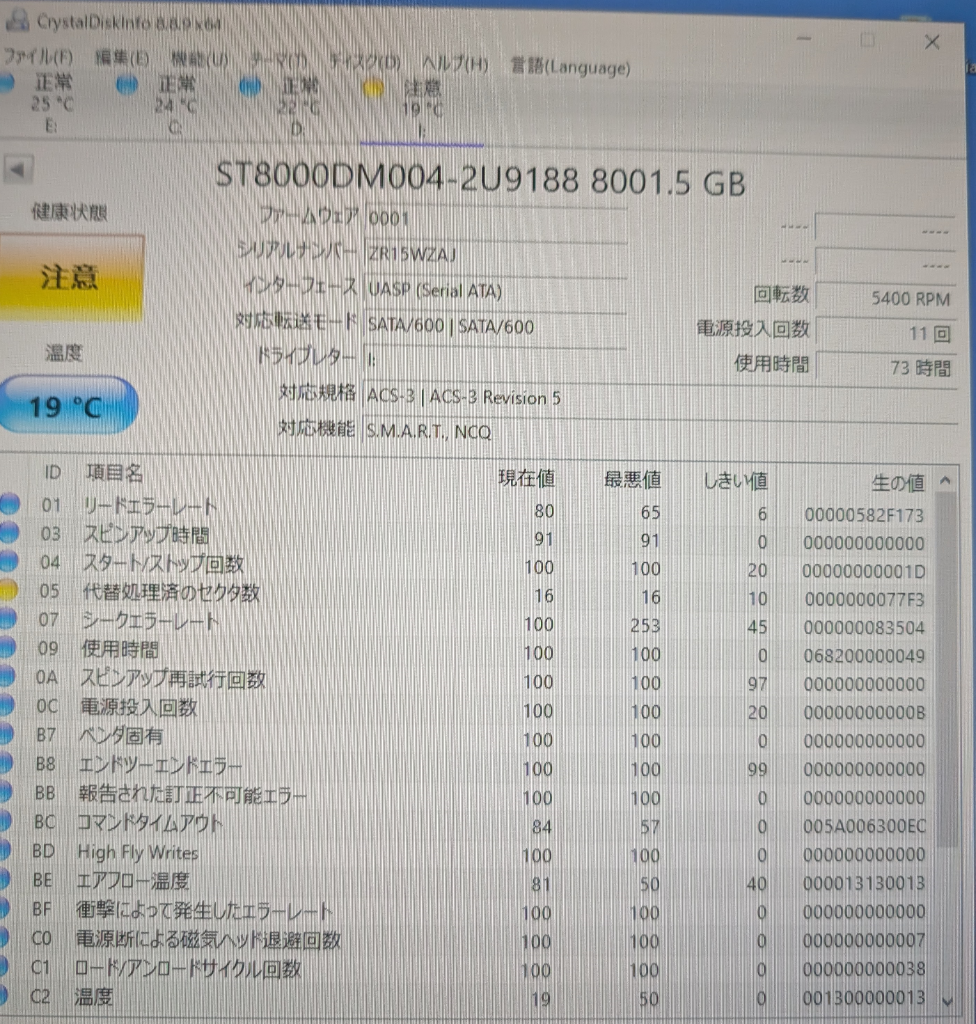This screenshot has height=1024, width=976.
Task: Open the 言語(Language) menu
Action: (x=570, y=67)
